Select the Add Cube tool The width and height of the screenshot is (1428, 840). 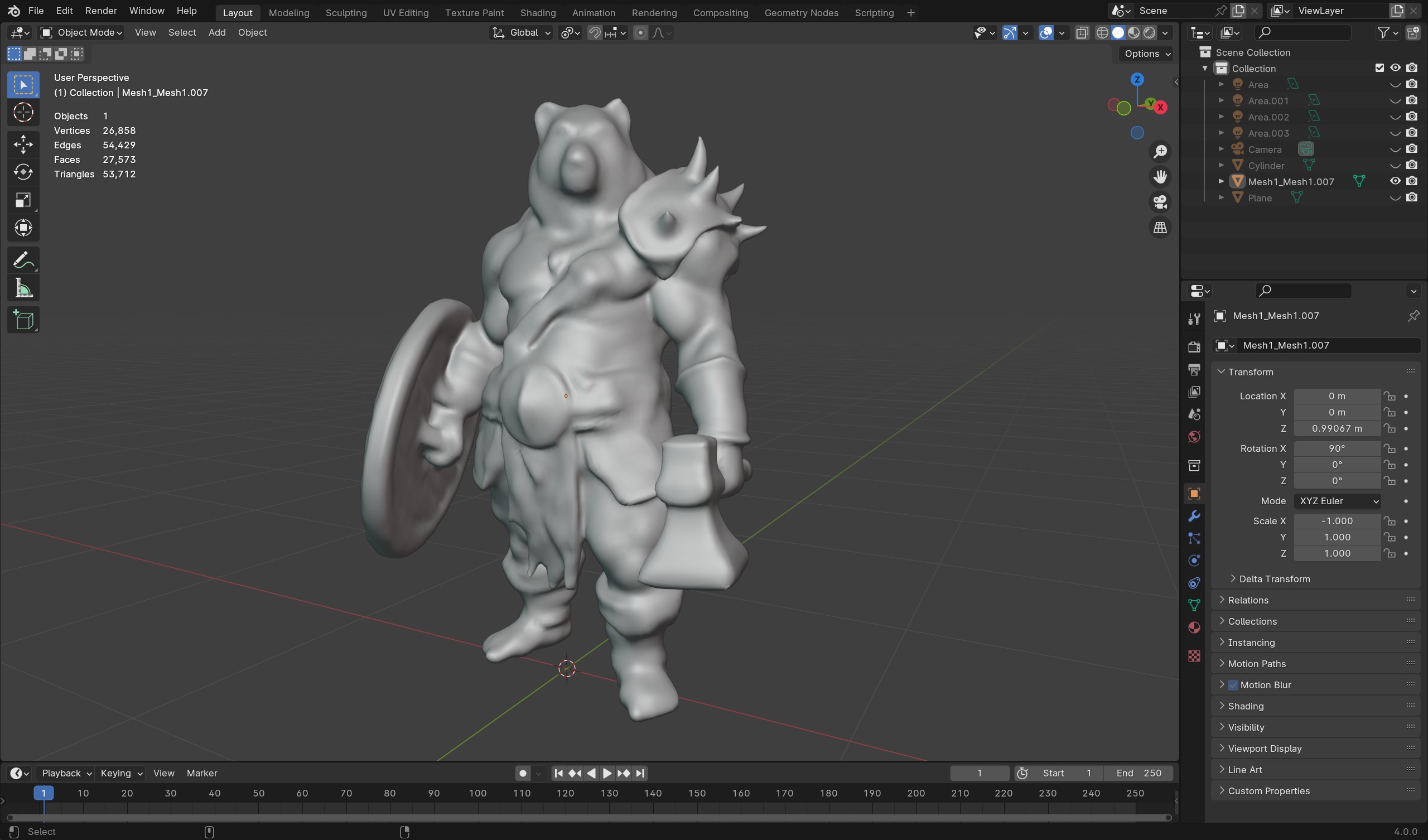(23, 320)
